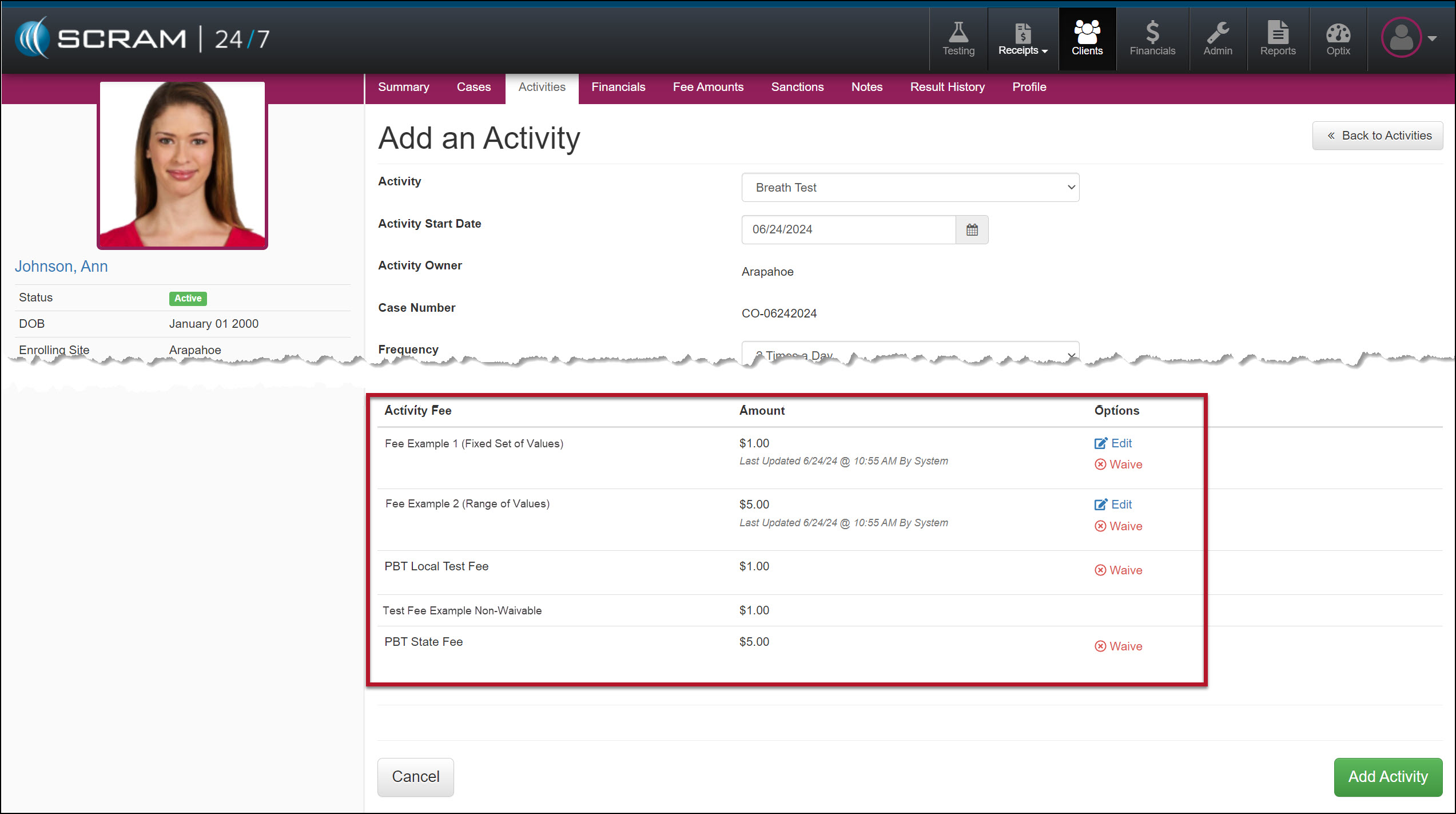Viewport: 1456px width, 814px height.
Task: Click the Activity Start Date field
Action: click(x=848, y=229)
